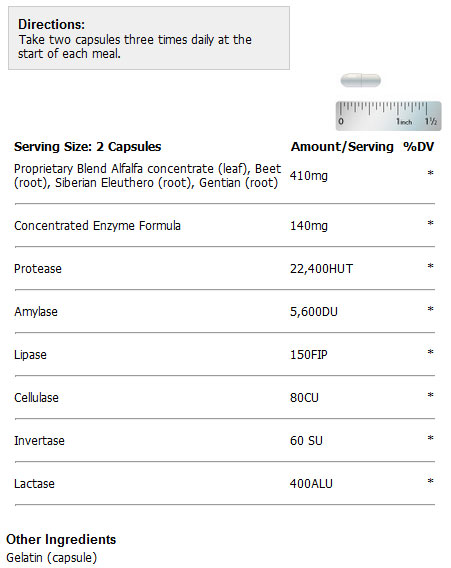Click the inch ruler graphic
The height and width of the screenshot is (568, 451).
[388, 116]
